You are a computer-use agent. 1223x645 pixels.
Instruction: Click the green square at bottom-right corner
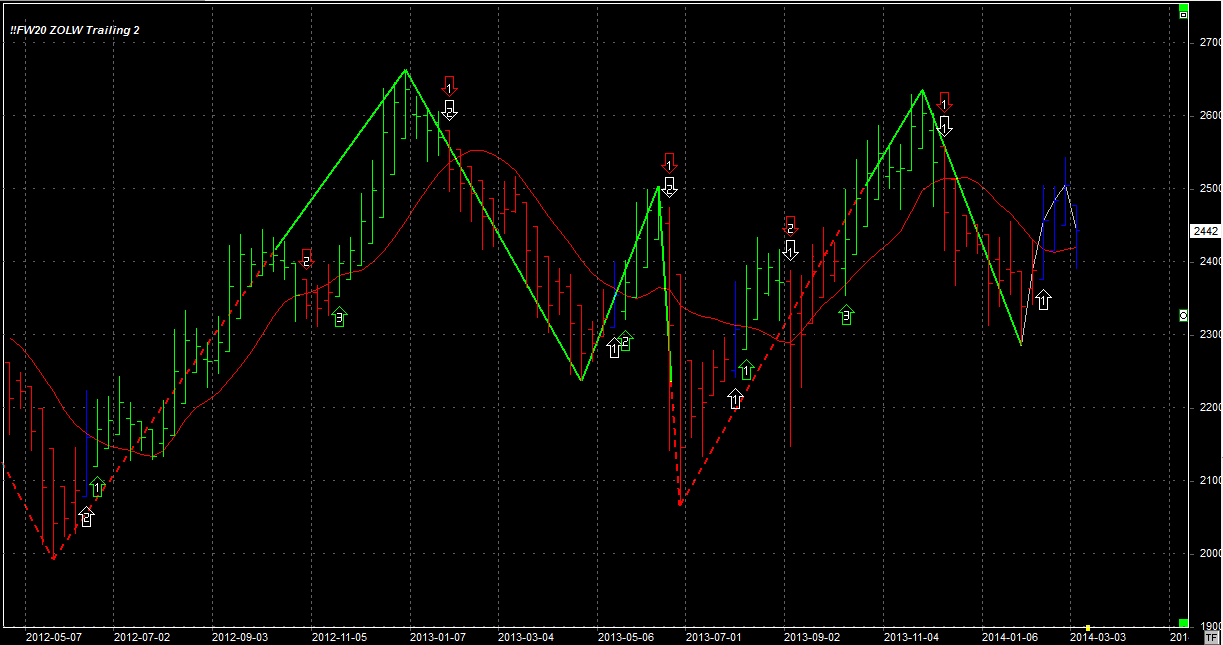(1184, 623)
